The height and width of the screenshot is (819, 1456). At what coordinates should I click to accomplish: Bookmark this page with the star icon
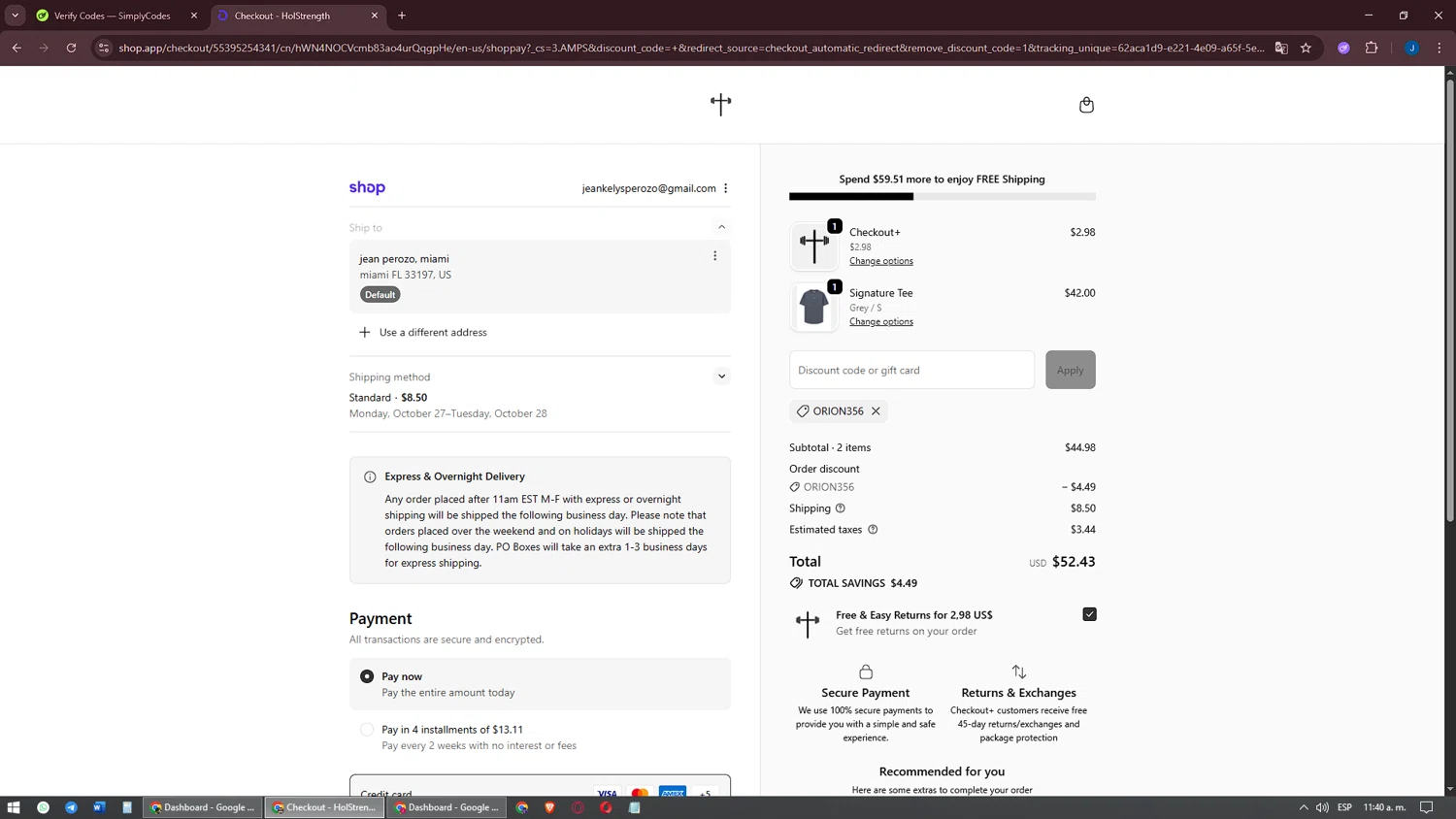coord(1307,48)
